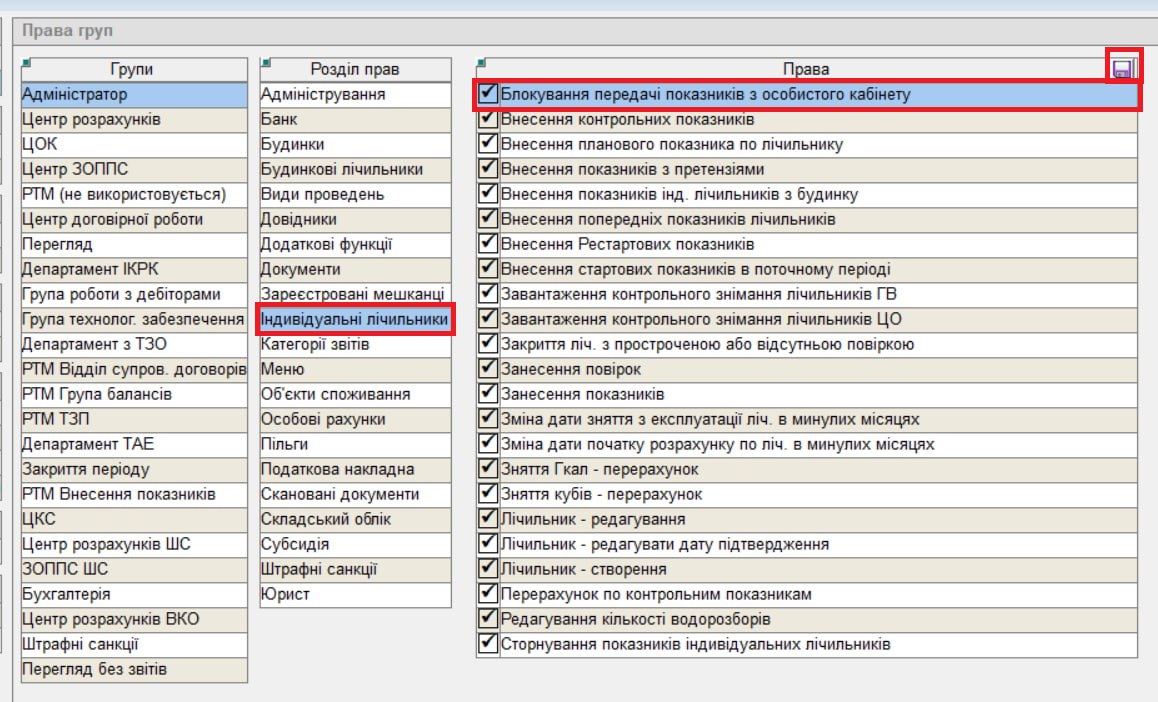Toggle Внесення контрольних показників checkbox
This screenshot has width=1158, height=702.
click(x=489, y=119)
